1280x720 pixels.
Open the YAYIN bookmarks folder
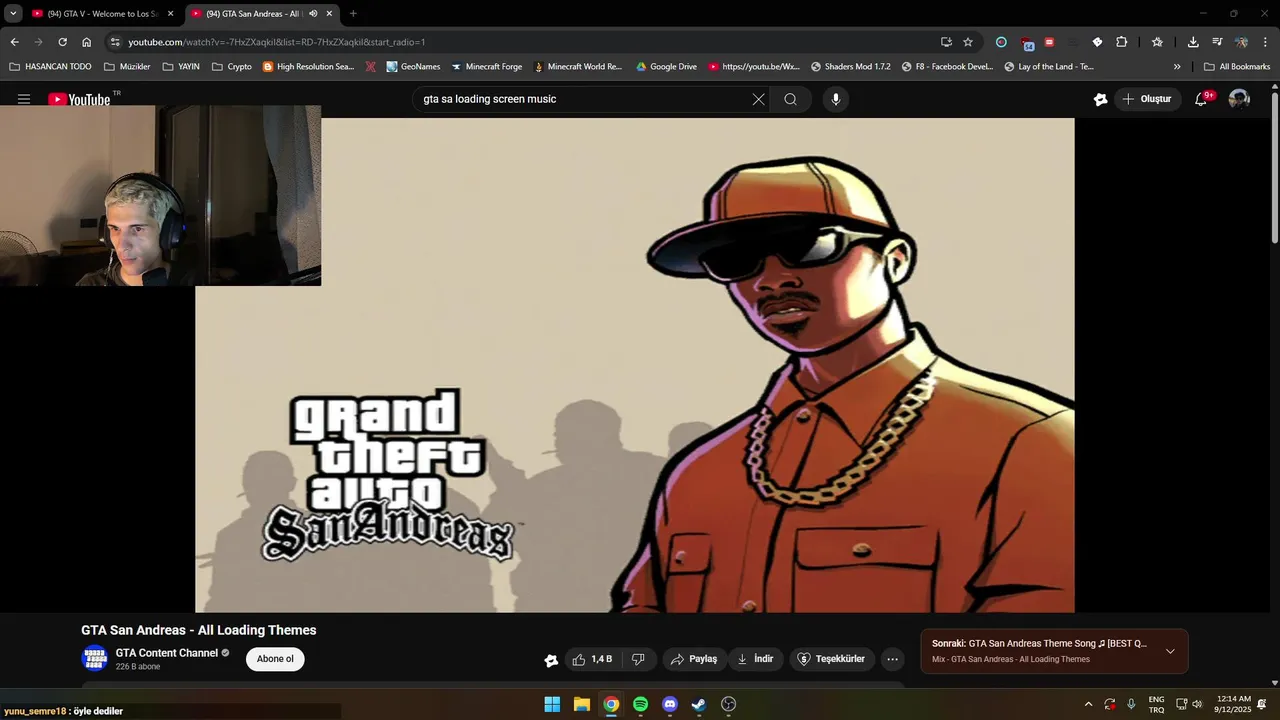181,67
